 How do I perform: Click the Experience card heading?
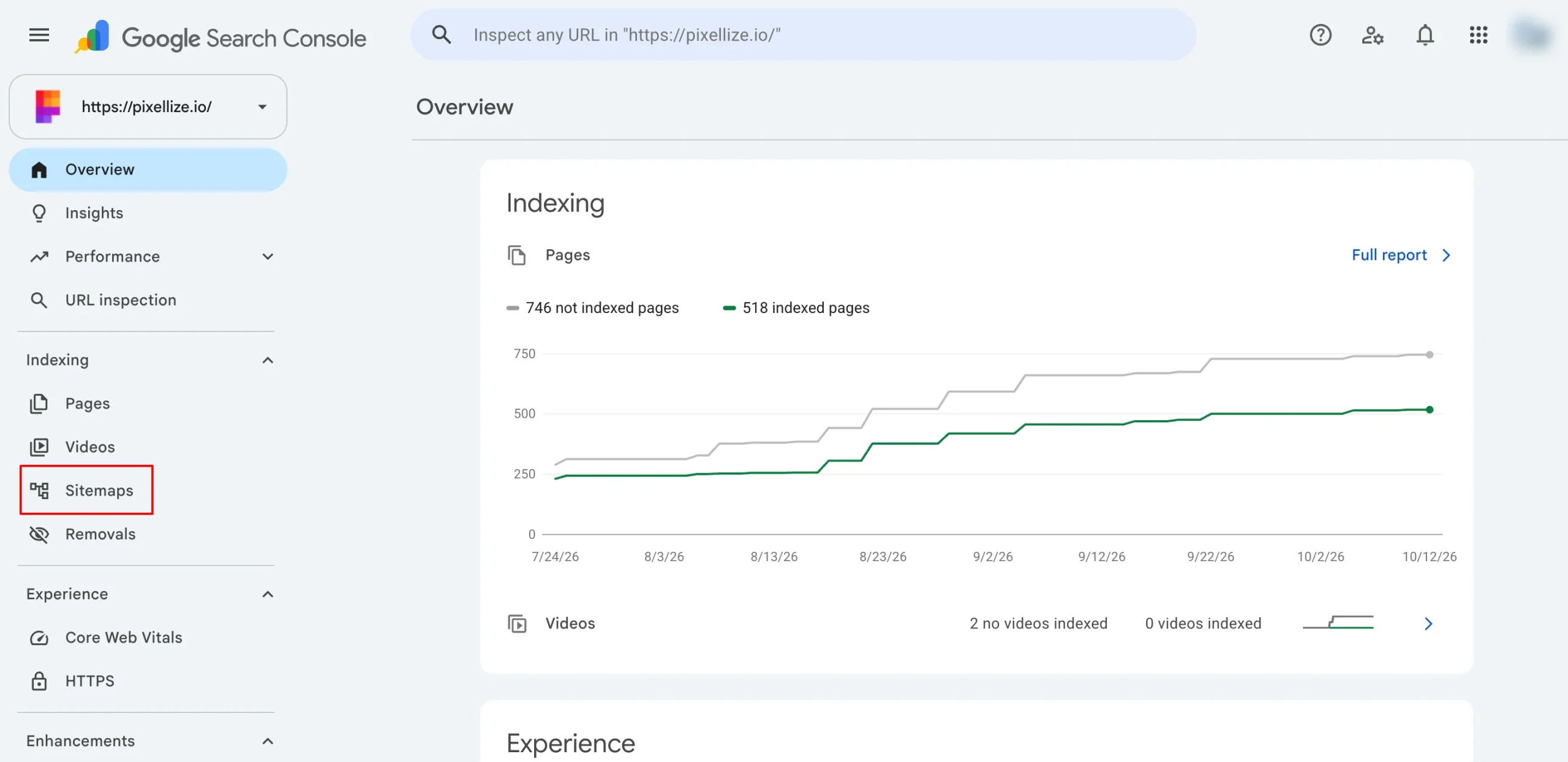tap(571, 744)
